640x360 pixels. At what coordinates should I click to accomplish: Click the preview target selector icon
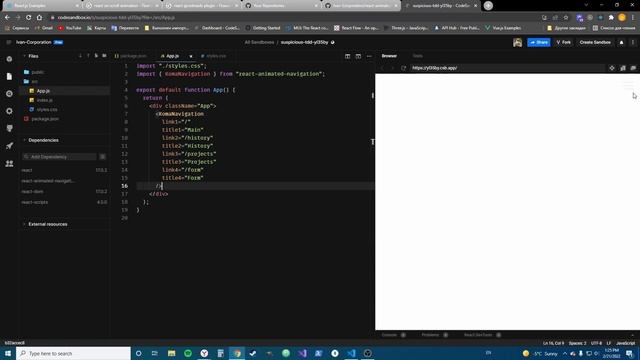click(x=612, y=68)
